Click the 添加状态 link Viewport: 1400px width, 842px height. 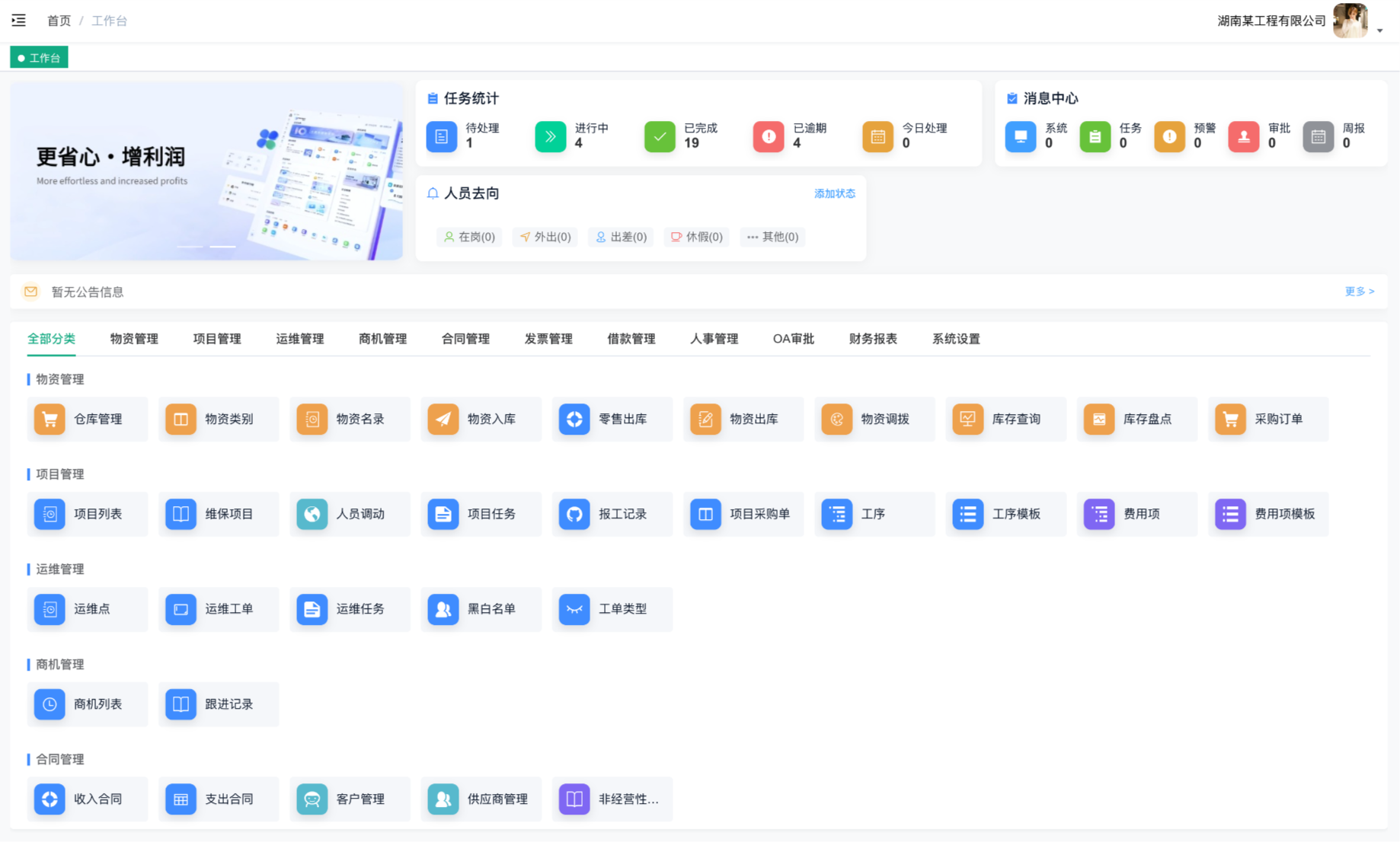[x=834, y=193]
